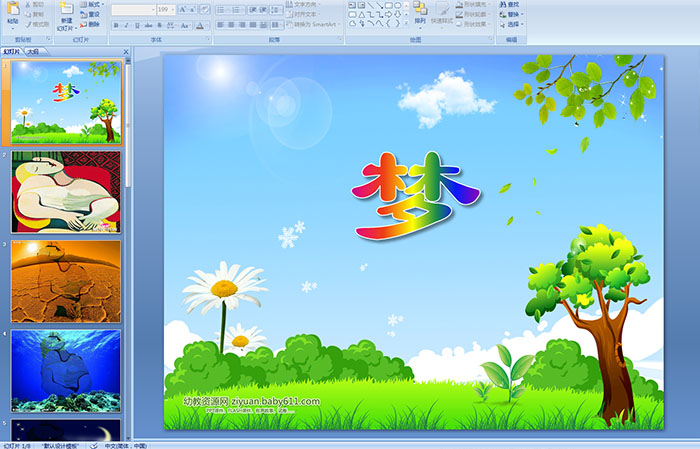Screen dimensions: 700x449
Task: Select the Rectangle shape
Action: click(x=388, y=5)
